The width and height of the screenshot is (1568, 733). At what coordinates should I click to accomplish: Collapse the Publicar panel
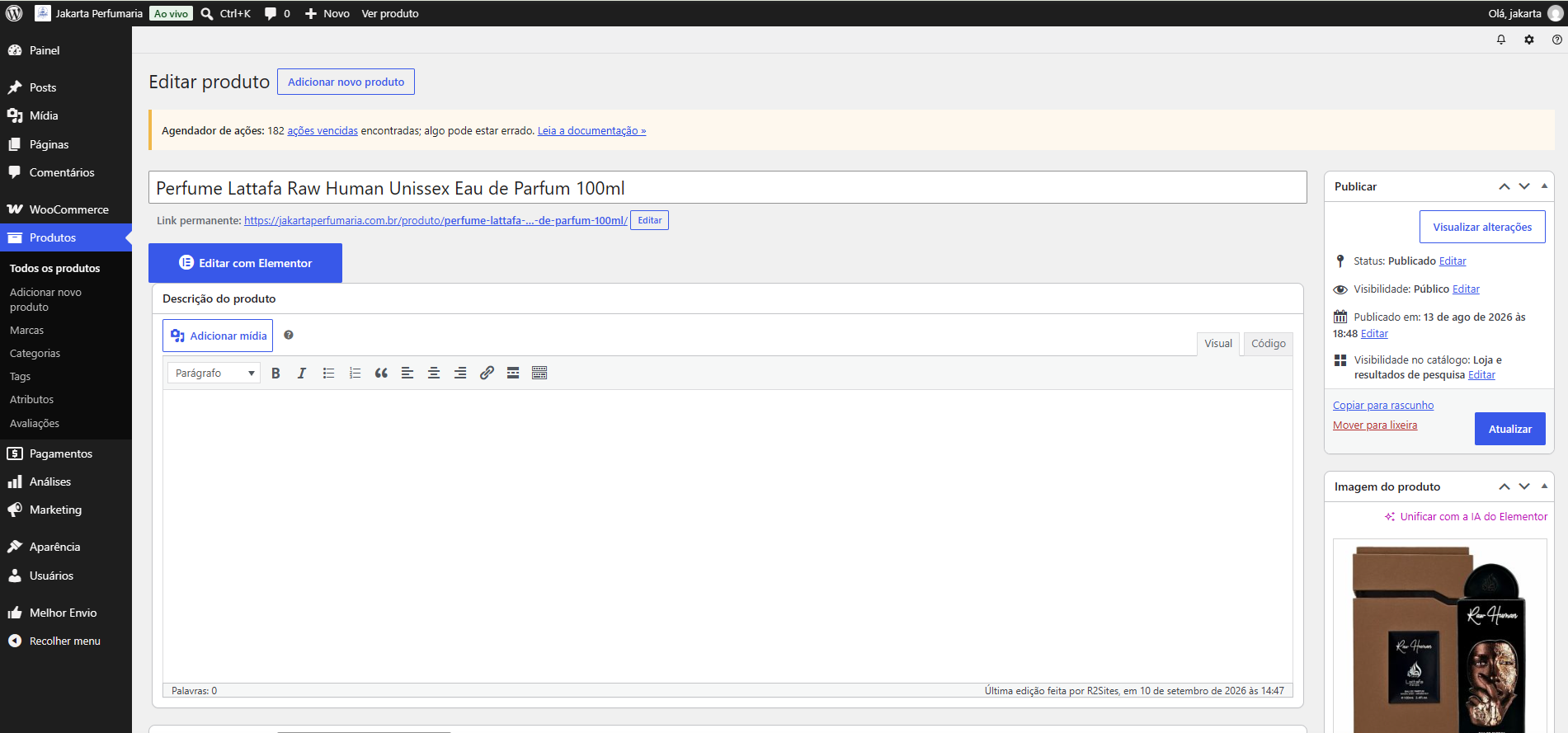click(1544, 186)
